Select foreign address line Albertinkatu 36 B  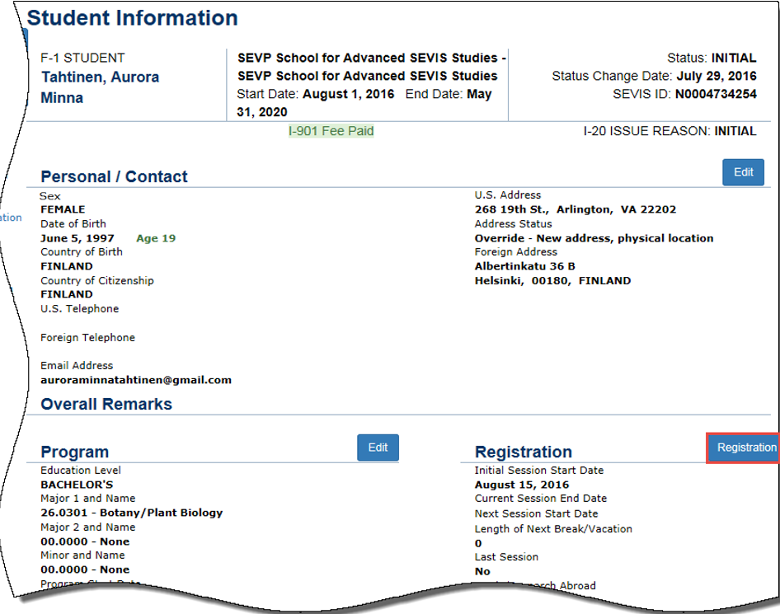(525, 266)
